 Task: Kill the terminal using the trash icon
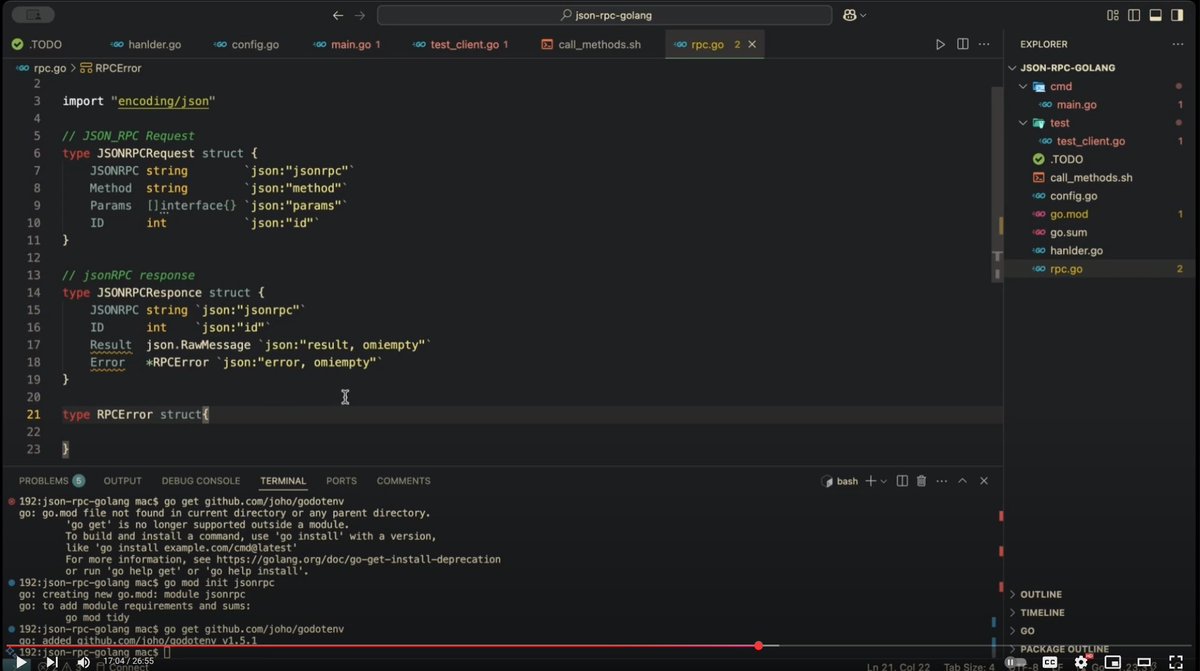click(x=920, y=481)
